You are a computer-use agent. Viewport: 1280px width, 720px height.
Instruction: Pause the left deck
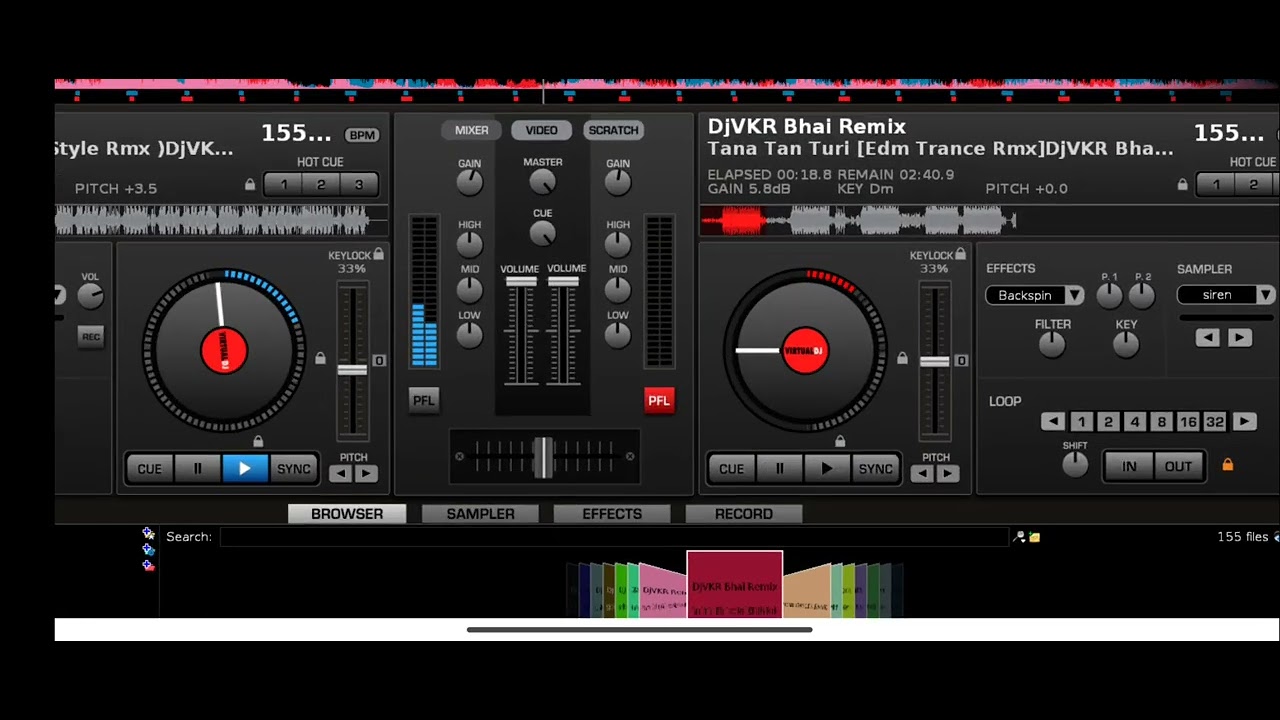[197, 469]
